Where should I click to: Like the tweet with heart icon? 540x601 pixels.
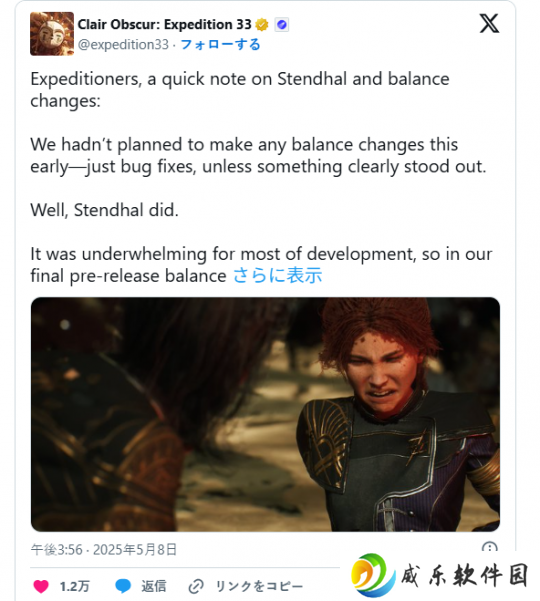(41, 586)
